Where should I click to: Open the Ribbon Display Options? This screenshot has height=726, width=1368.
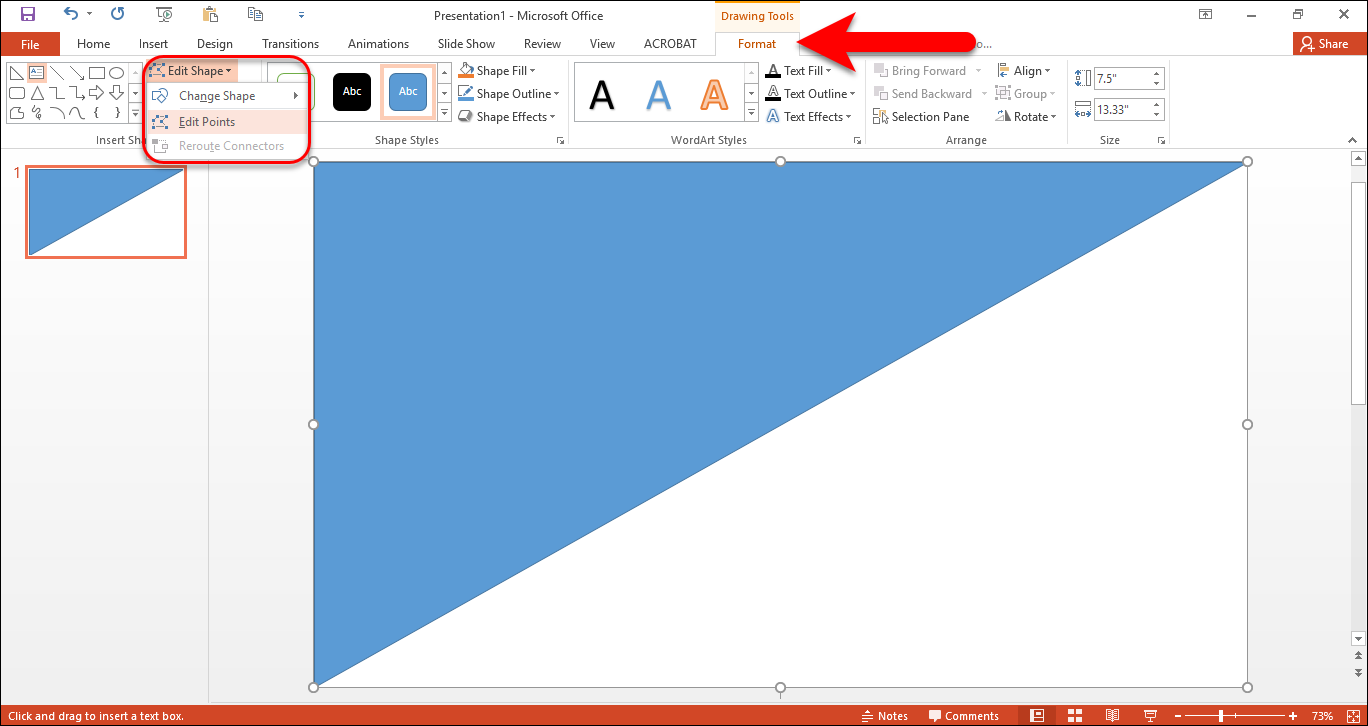click(x=1205, y=14)
